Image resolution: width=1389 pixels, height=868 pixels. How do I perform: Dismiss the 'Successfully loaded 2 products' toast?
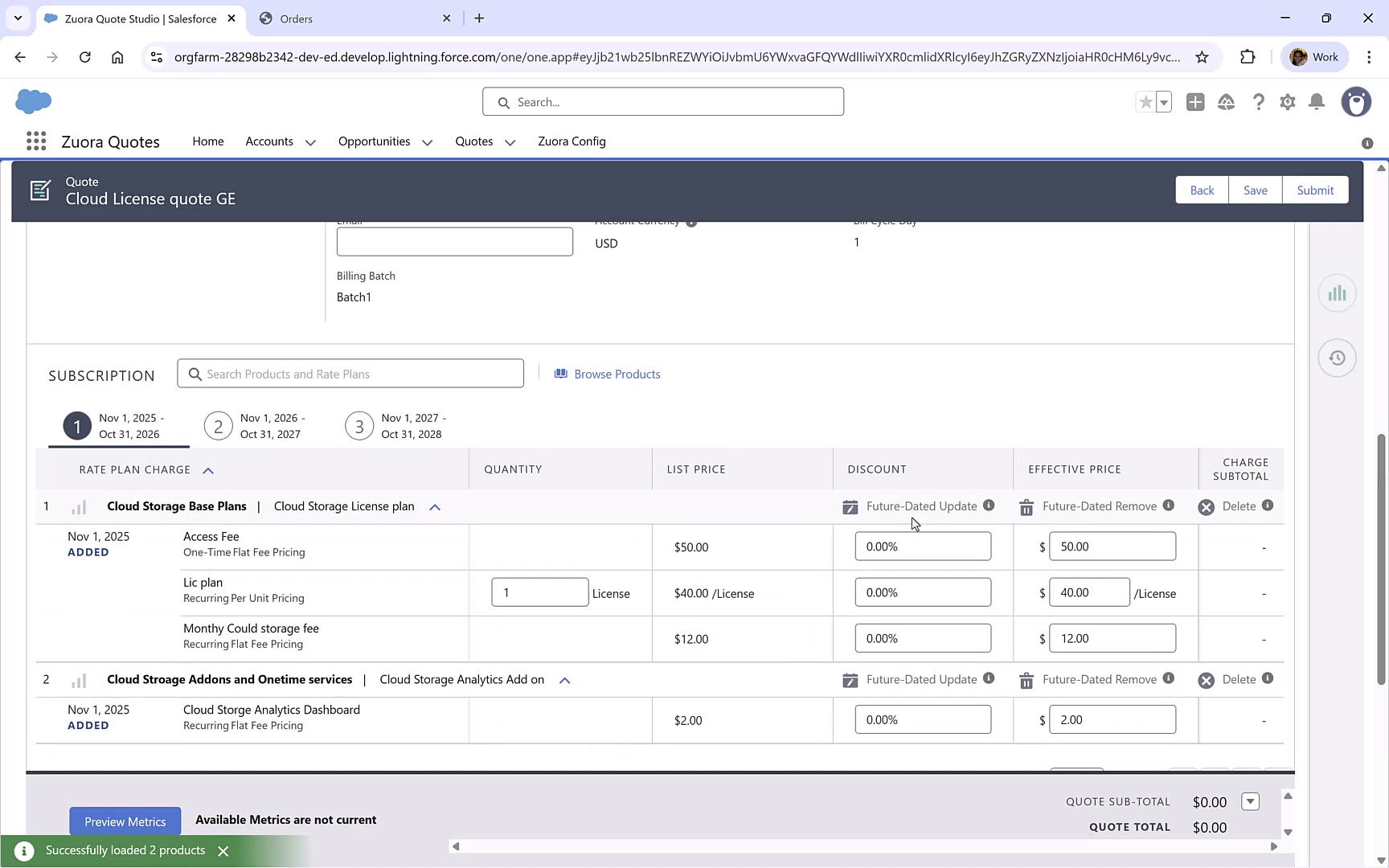[x=223, y=850]
